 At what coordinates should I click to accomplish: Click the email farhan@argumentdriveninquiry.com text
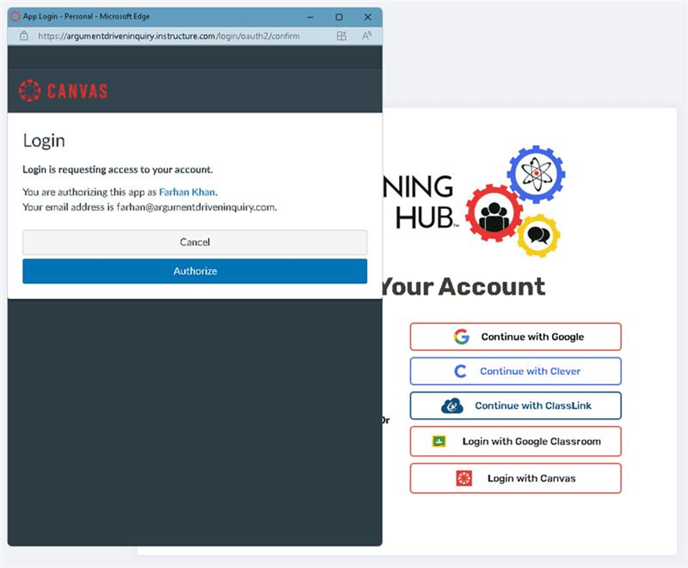pos(196,207)
